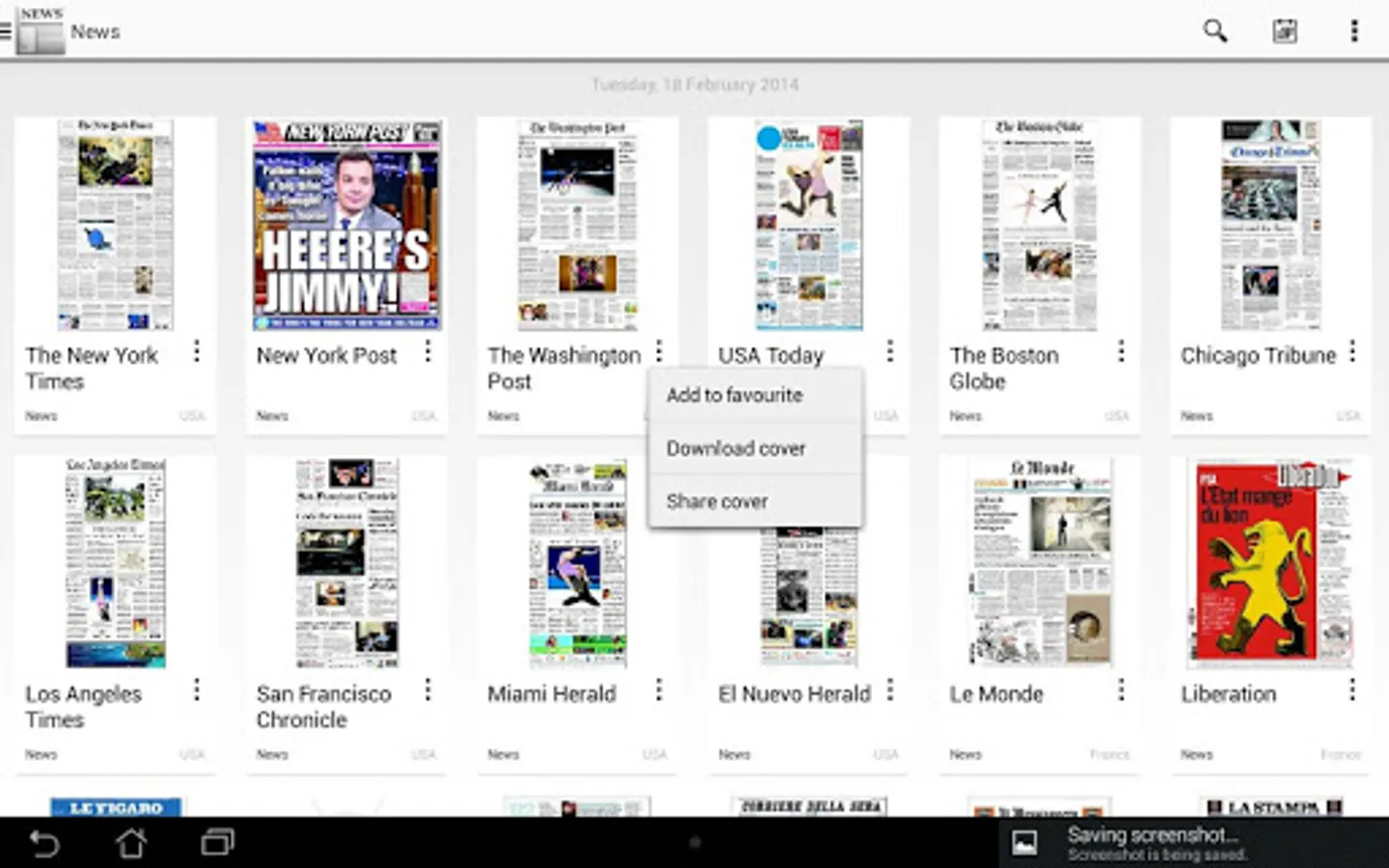Viewport: 1389px width, 868px height.
Task: Click the "Chicago Tribune" title text
Action: click(x=1259, y=356)
